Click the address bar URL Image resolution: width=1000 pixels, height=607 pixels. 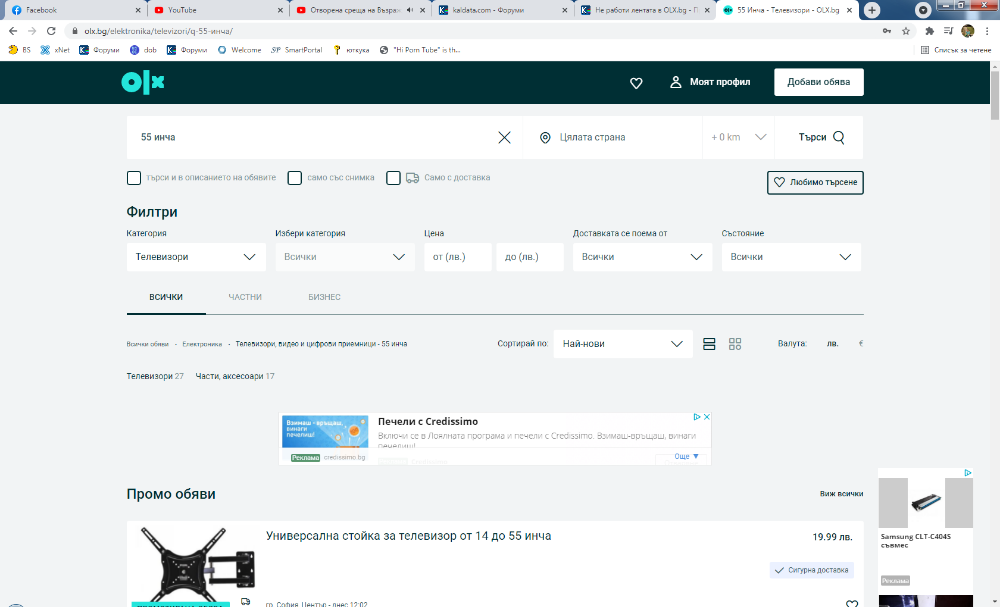pyautogui.click(x=159, y=31)
